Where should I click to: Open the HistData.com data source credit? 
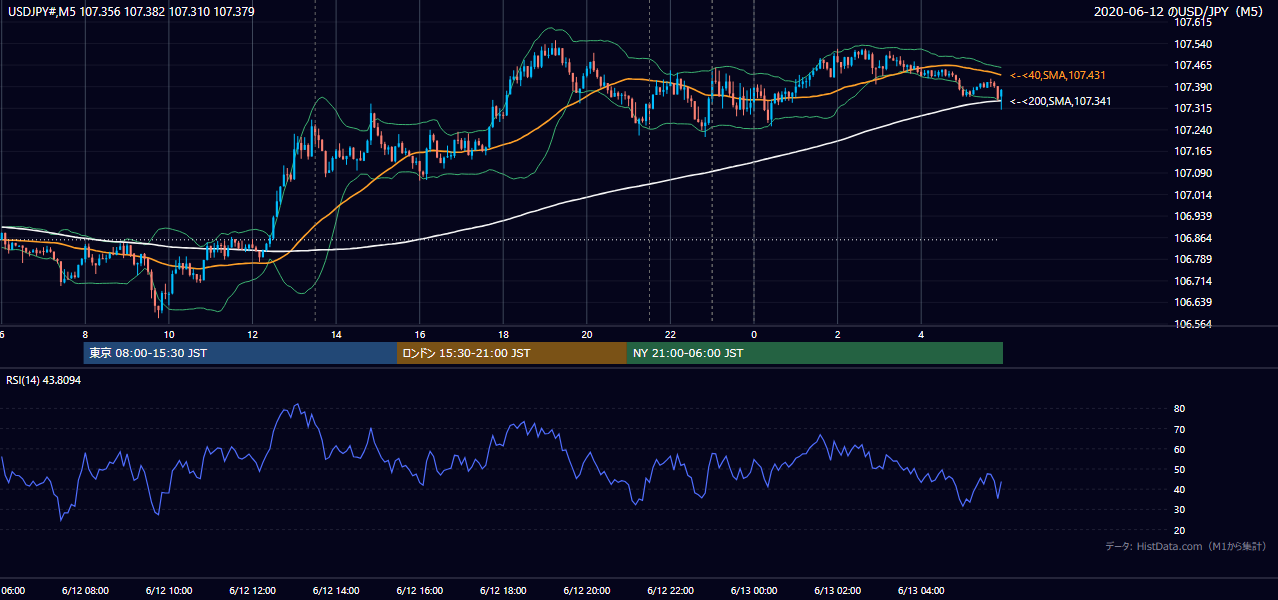pyautogui.click(x=1186, y=546)
